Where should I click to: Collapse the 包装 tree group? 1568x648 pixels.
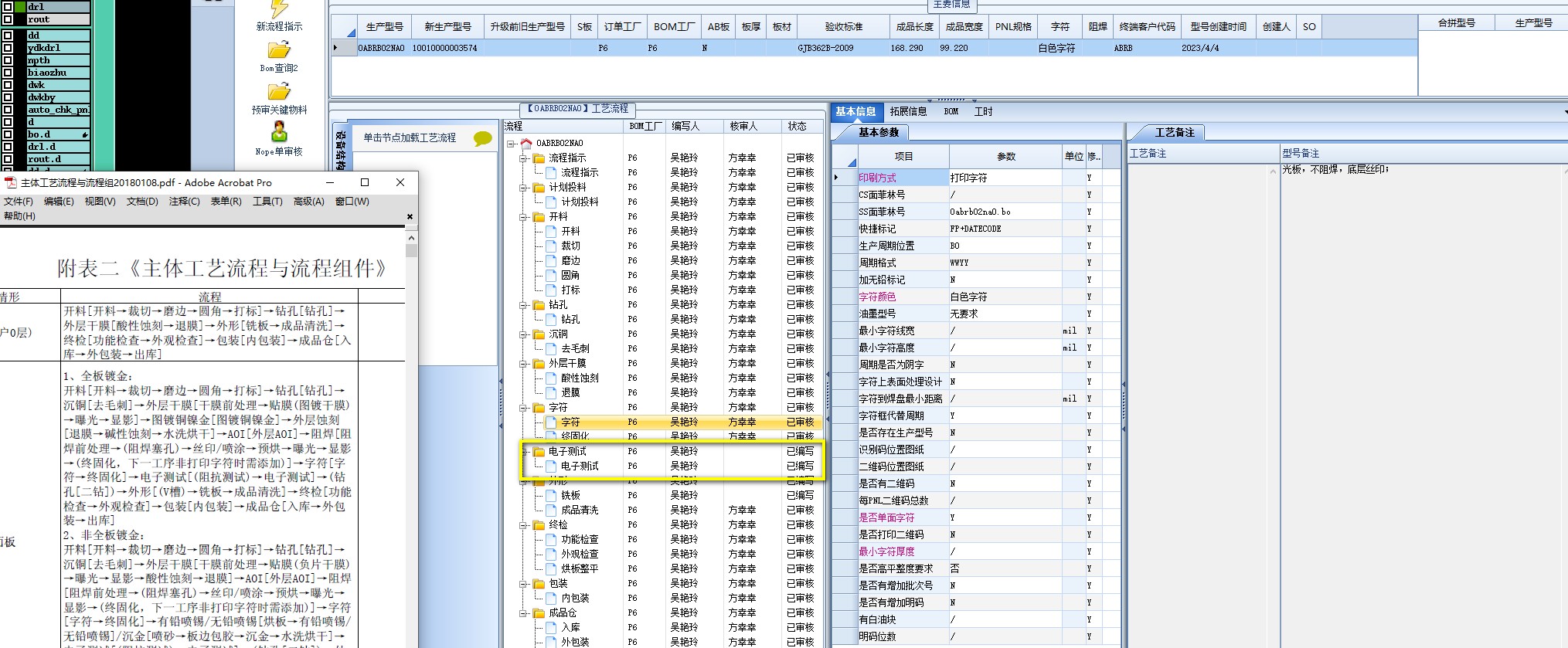click(x=523, y=583)
